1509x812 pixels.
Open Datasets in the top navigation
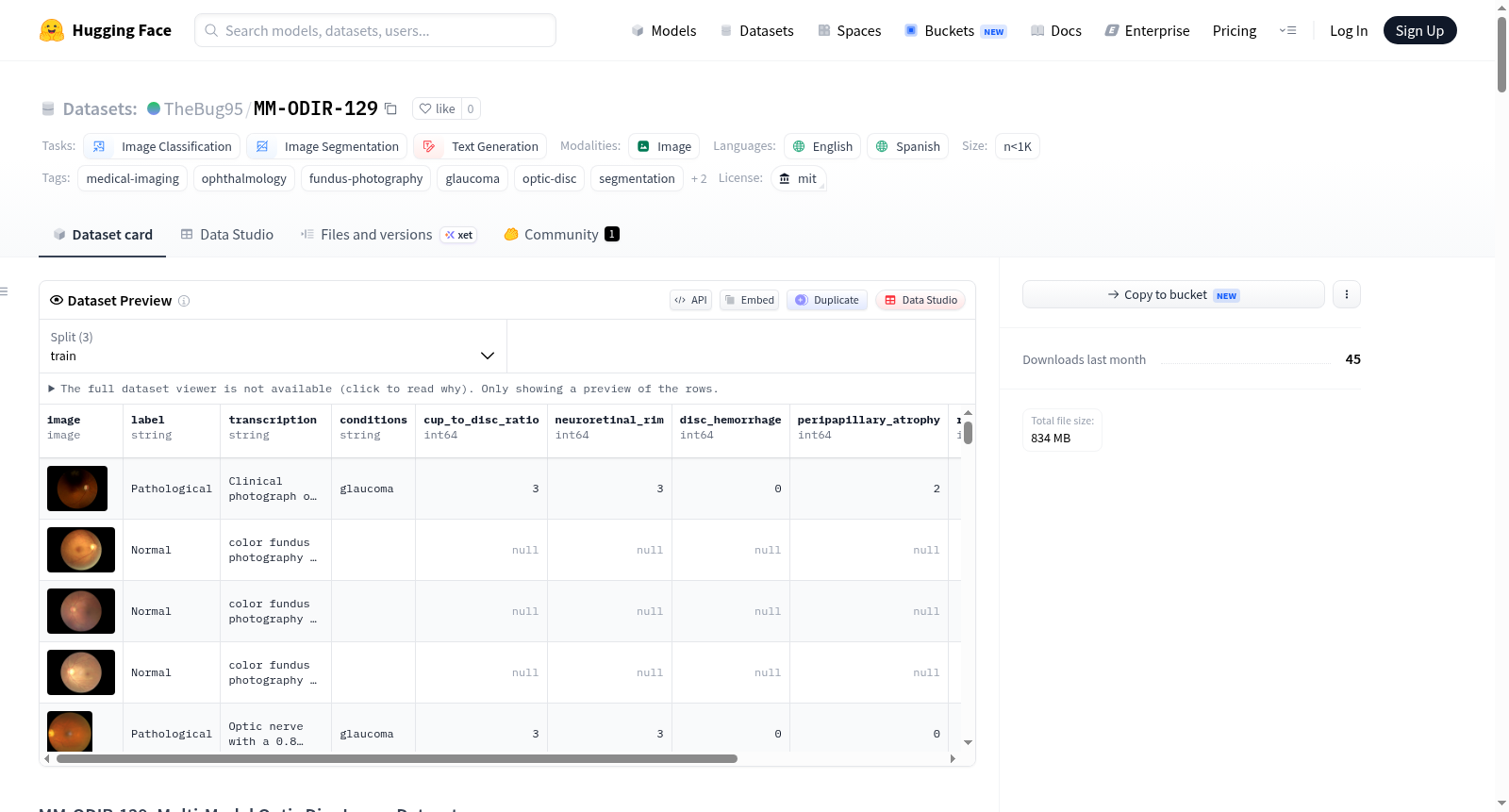coord(756,30)
